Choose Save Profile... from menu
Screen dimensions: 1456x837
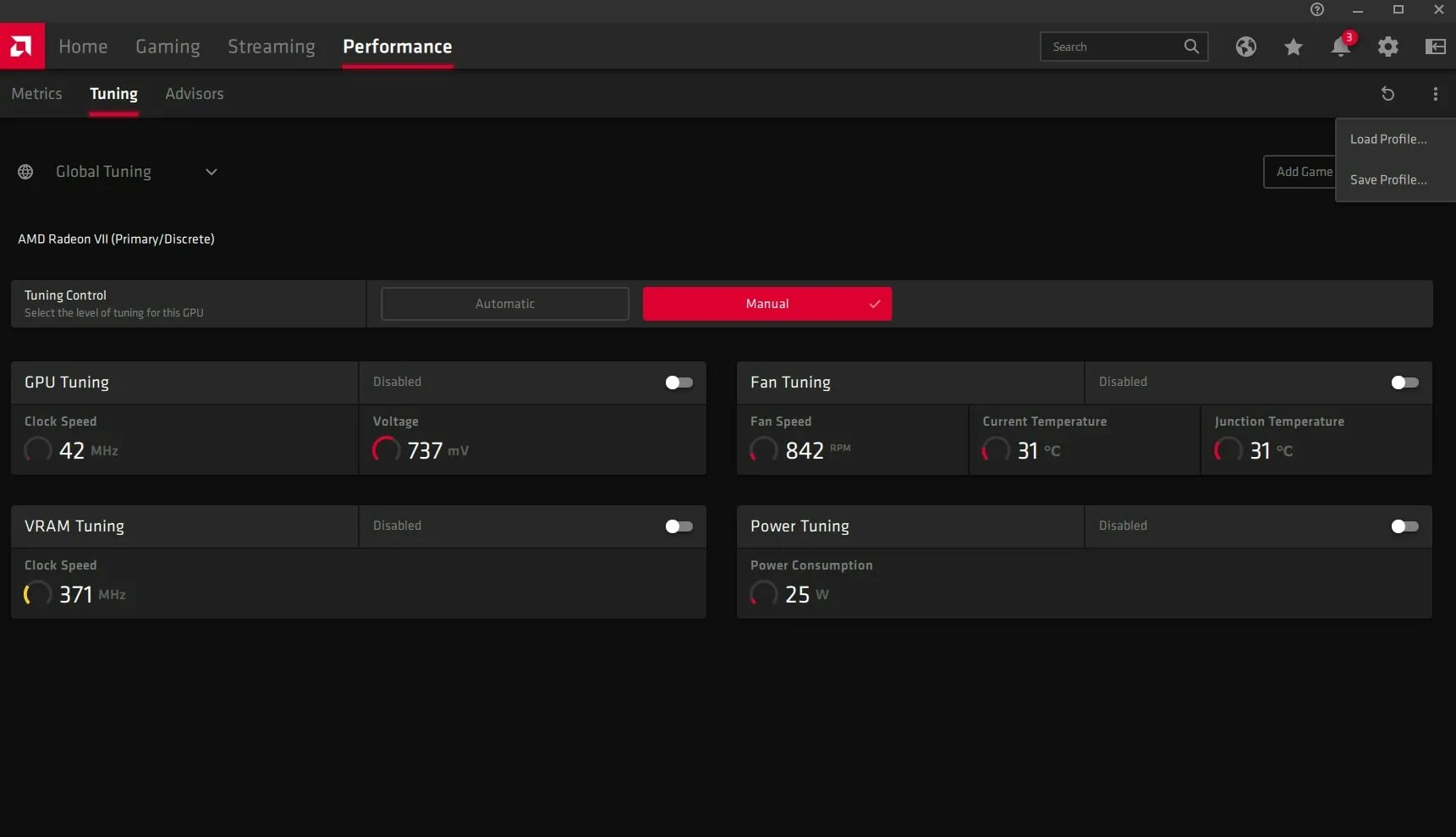(x=1396, y=179)
